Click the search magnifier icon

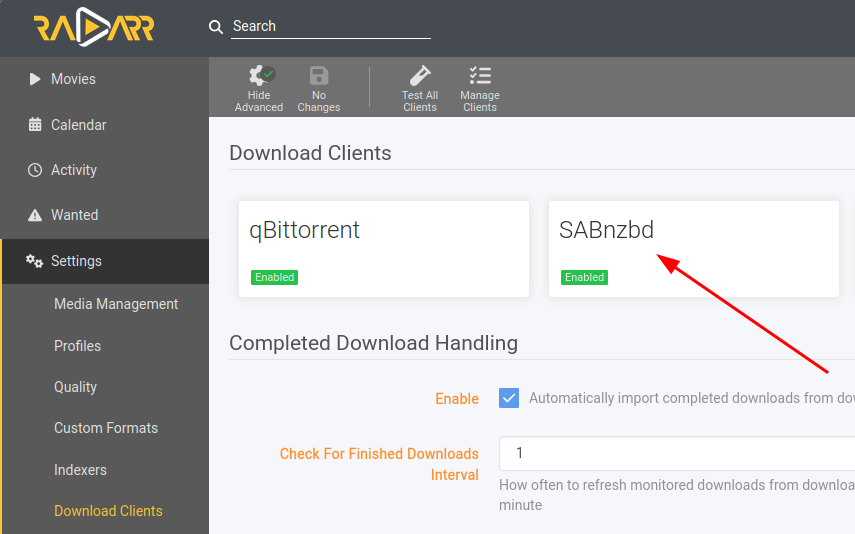click(216, 27)
